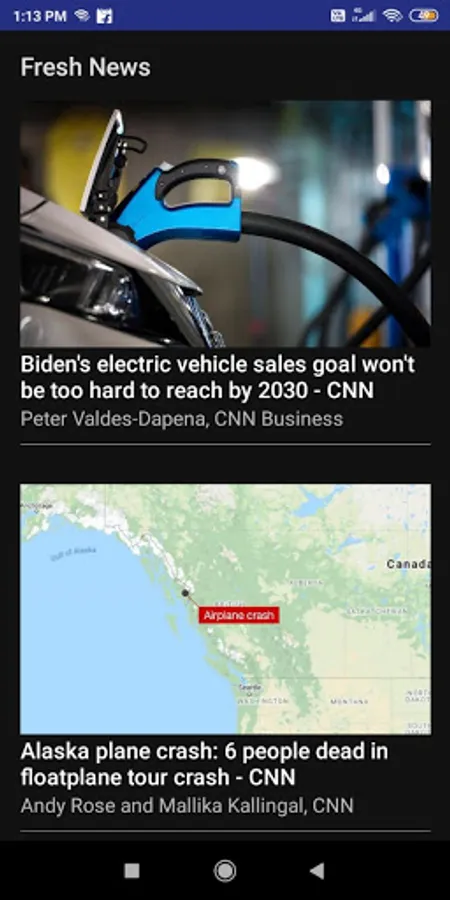Tap the 1:13 PM clock
Image resolution: width=450 pixels, height=900 pixels.
(40, 16)
